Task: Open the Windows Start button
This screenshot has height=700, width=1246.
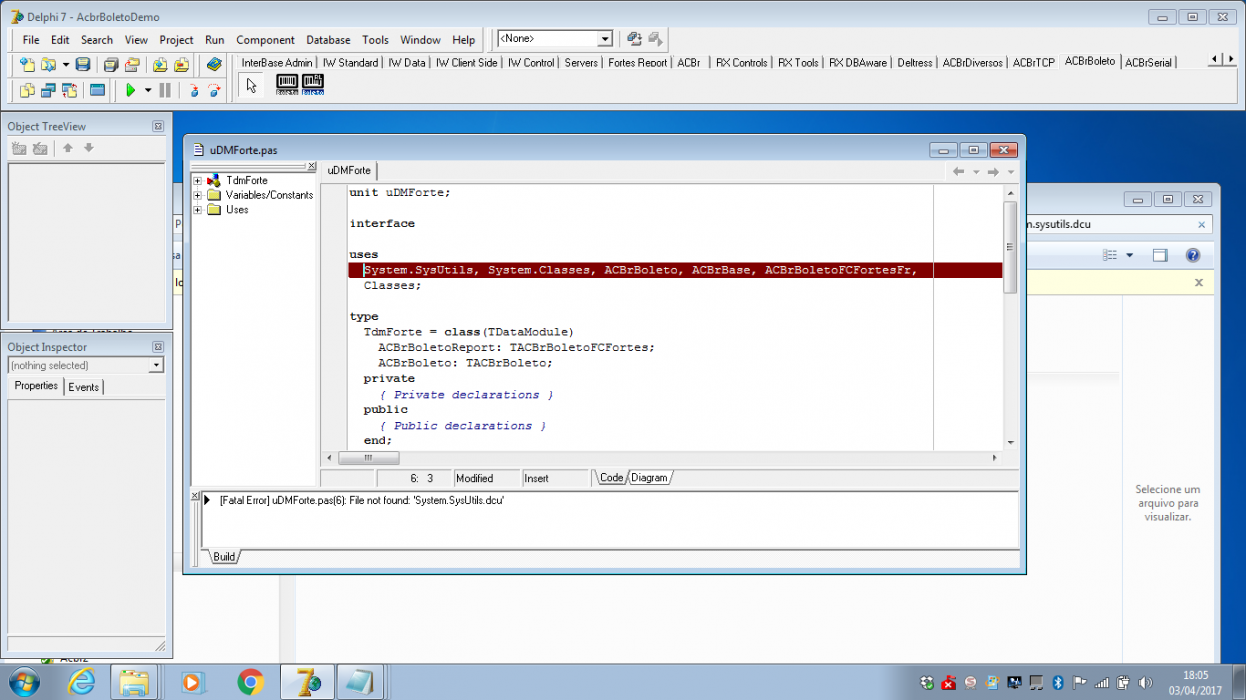Action: click(23, 683)
